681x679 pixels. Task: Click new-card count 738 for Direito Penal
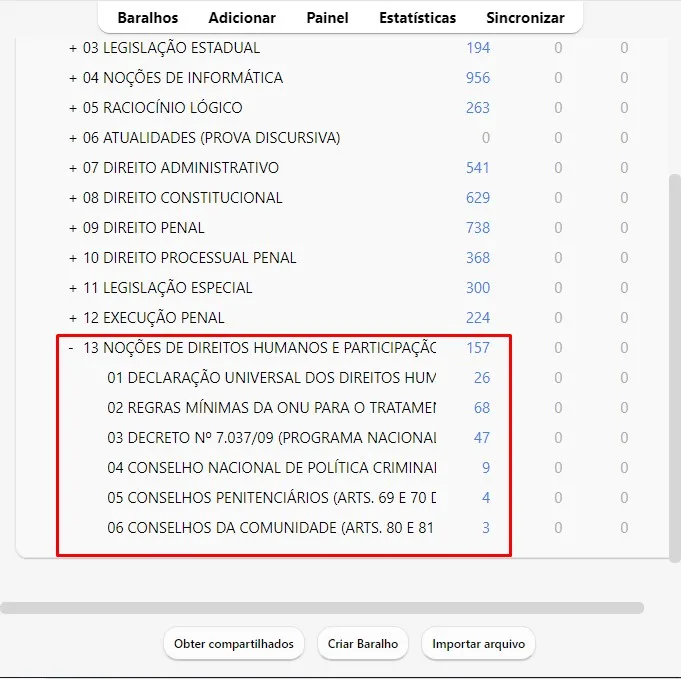[478, 228]
